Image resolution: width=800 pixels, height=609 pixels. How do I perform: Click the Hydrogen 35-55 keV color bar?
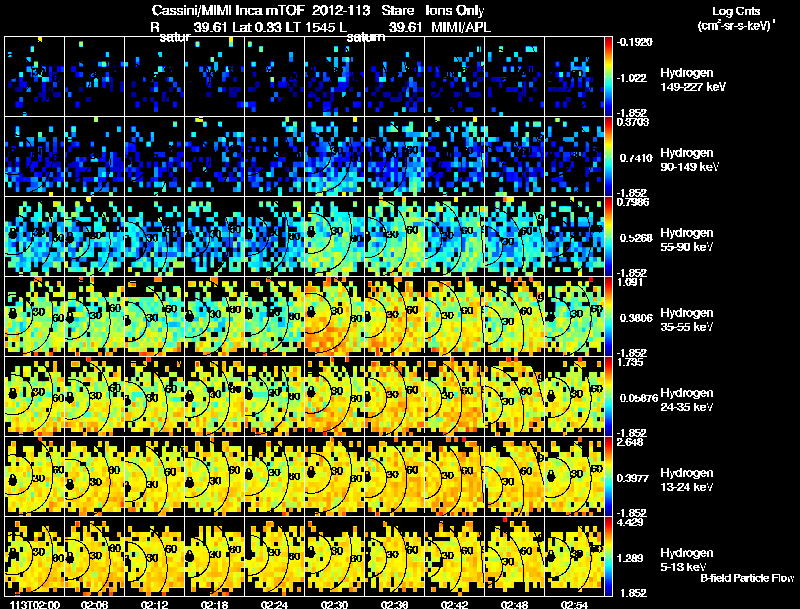click(608, 317)
